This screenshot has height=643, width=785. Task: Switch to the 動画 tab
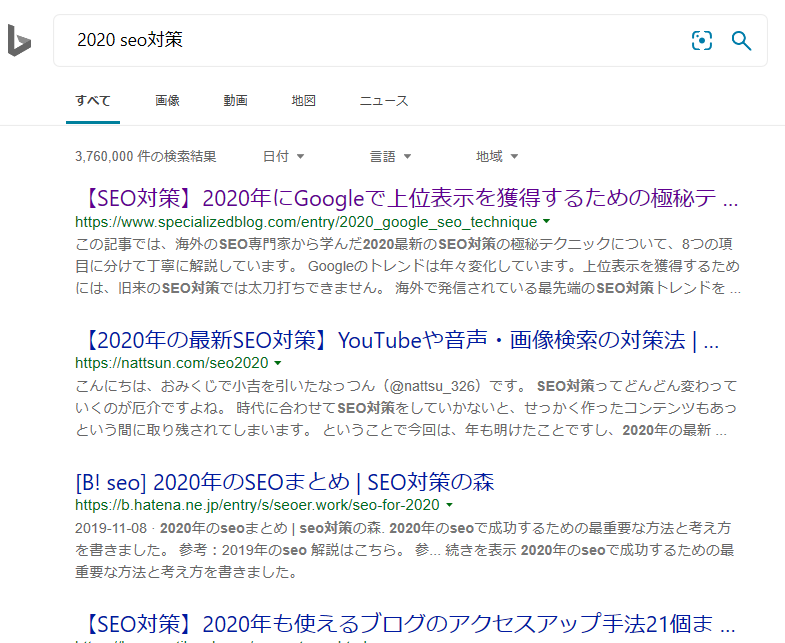pyautogui.click(x=235, y=101)
